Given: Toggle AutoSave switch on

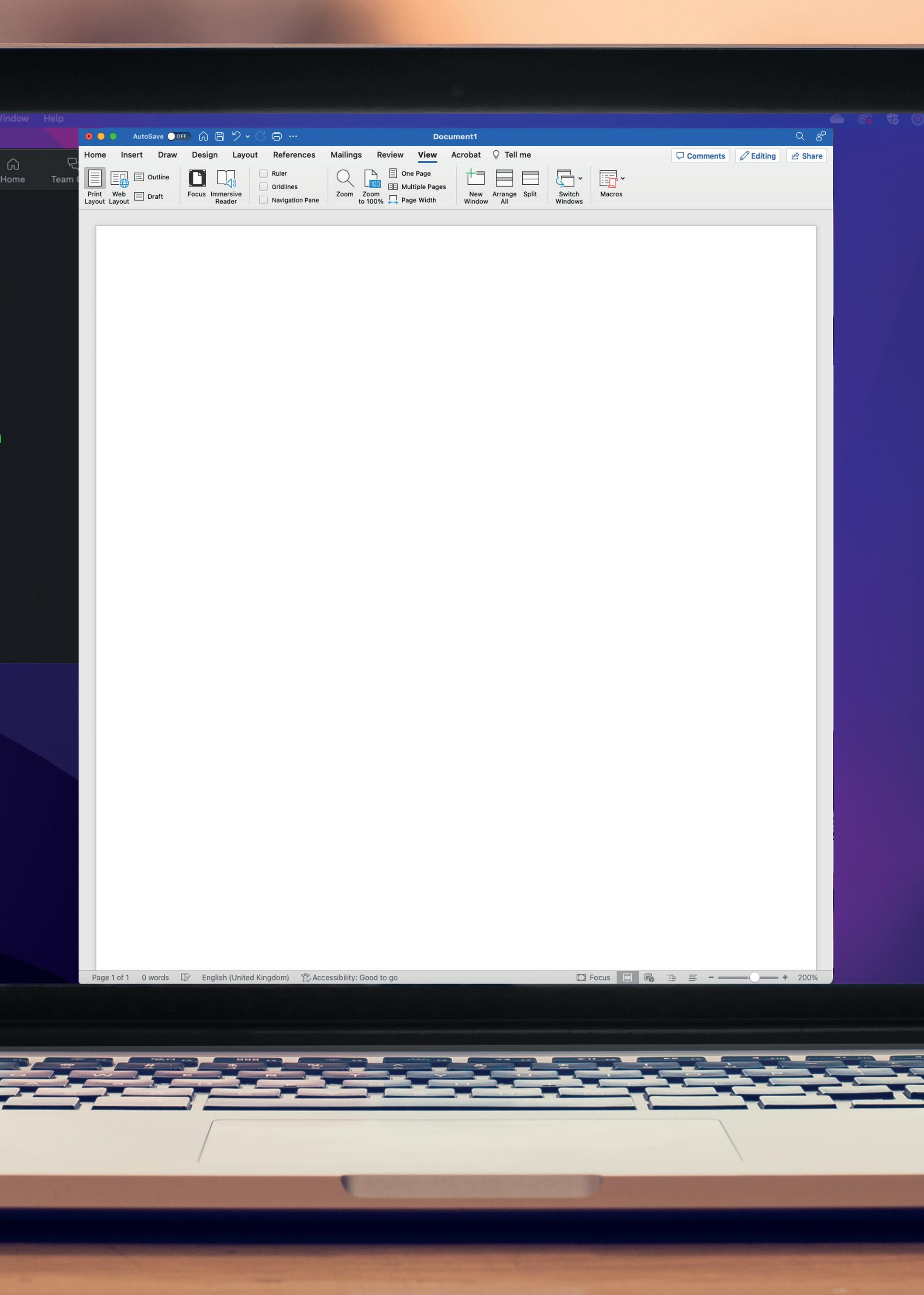Looking at the screenshot, I should pos(178,137).
